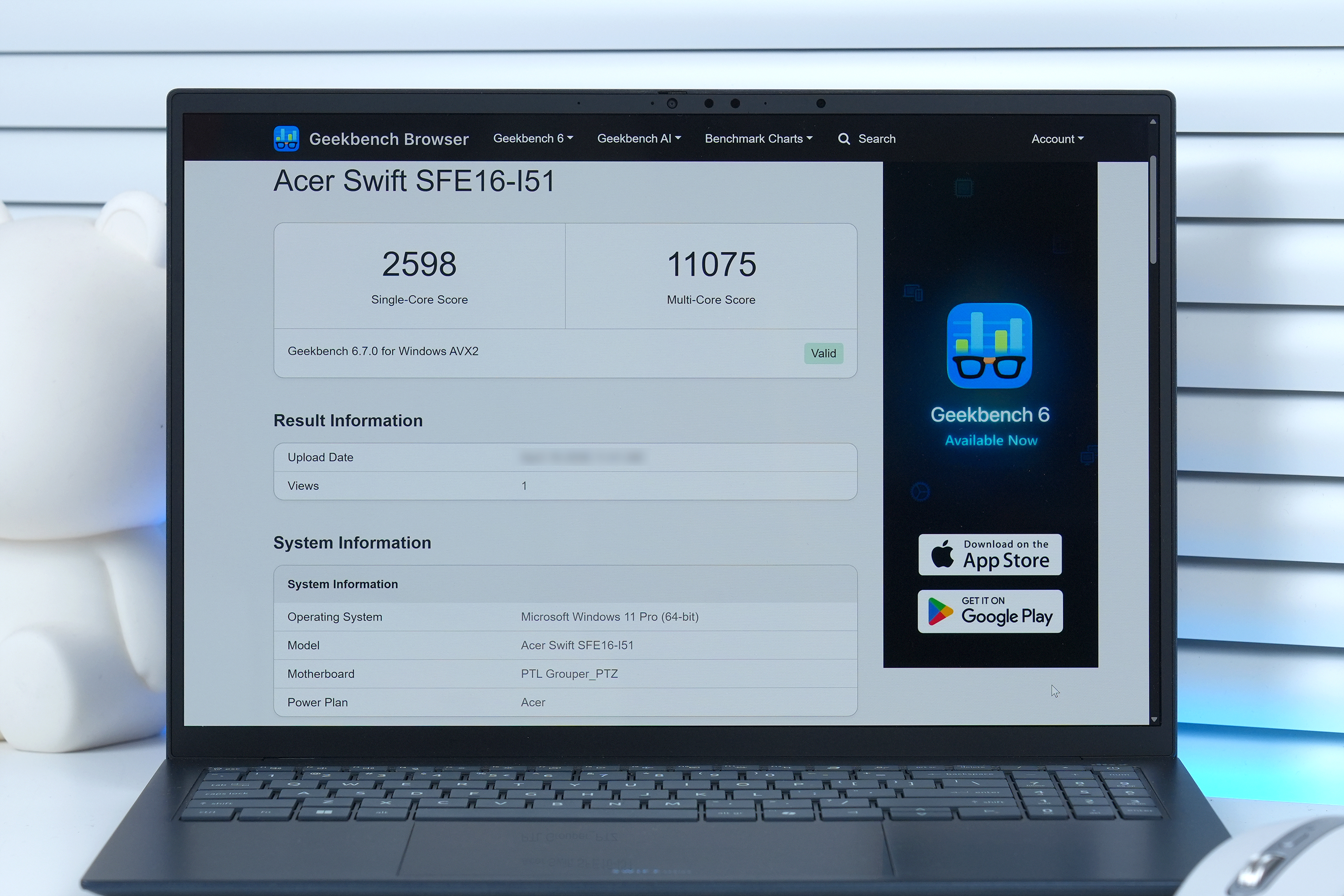Click the Acer Swift SFE16-I51 model value
The width and height of the screenshot is (1344, 896).
[577, 645]
